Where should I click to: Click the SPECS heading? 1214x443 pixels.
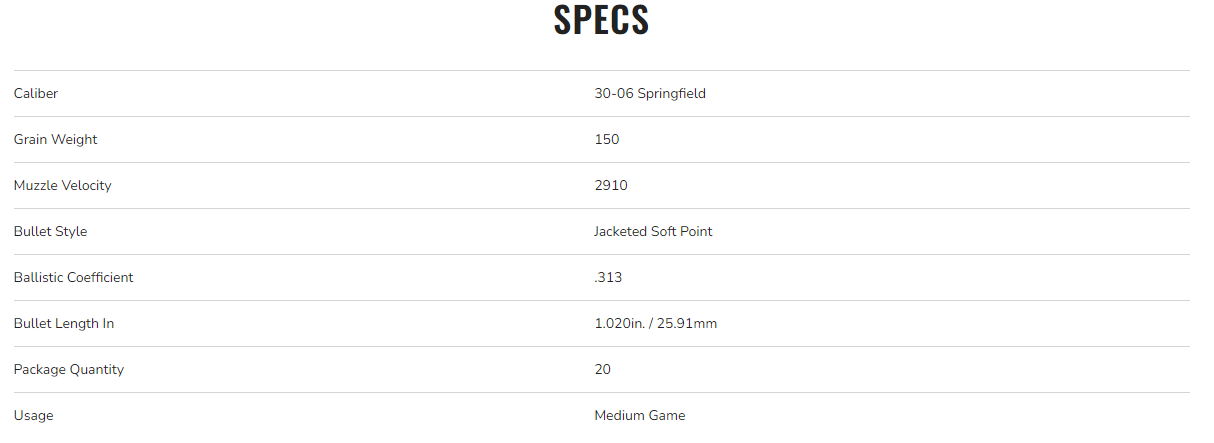click(x=601, y=21)
